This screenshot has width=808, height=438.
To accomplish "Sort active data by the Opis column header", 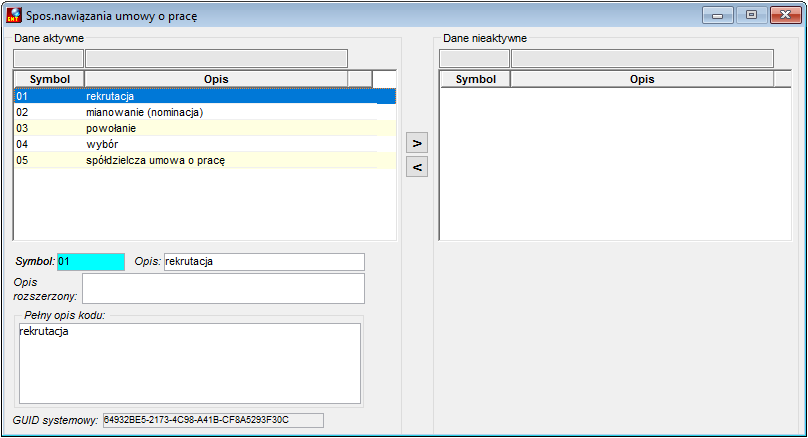I will [216, 79].
